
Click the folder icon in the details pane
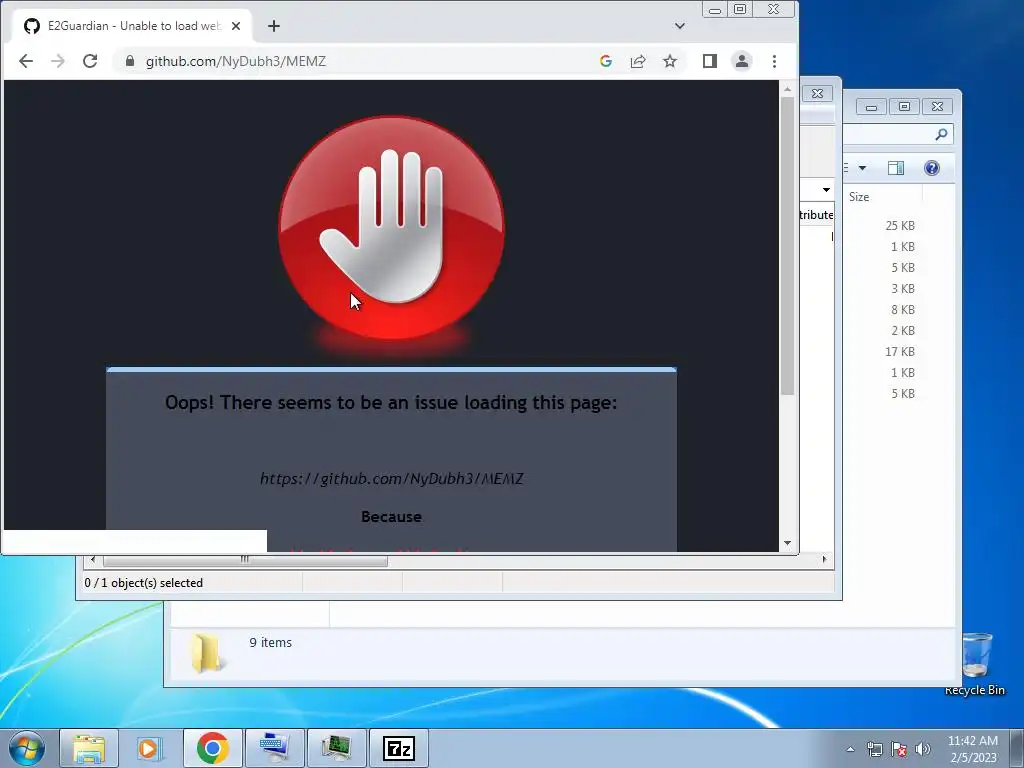tap(207, 652)
